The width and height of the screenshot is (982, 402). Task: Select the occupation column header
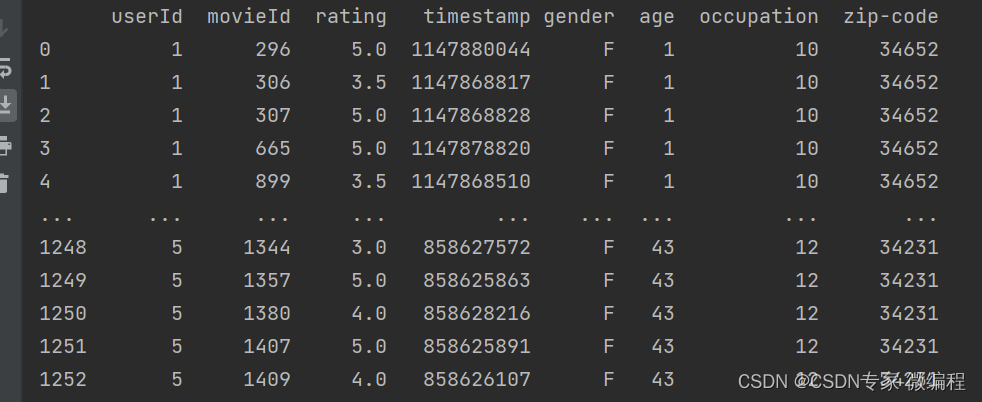point(758,18)
